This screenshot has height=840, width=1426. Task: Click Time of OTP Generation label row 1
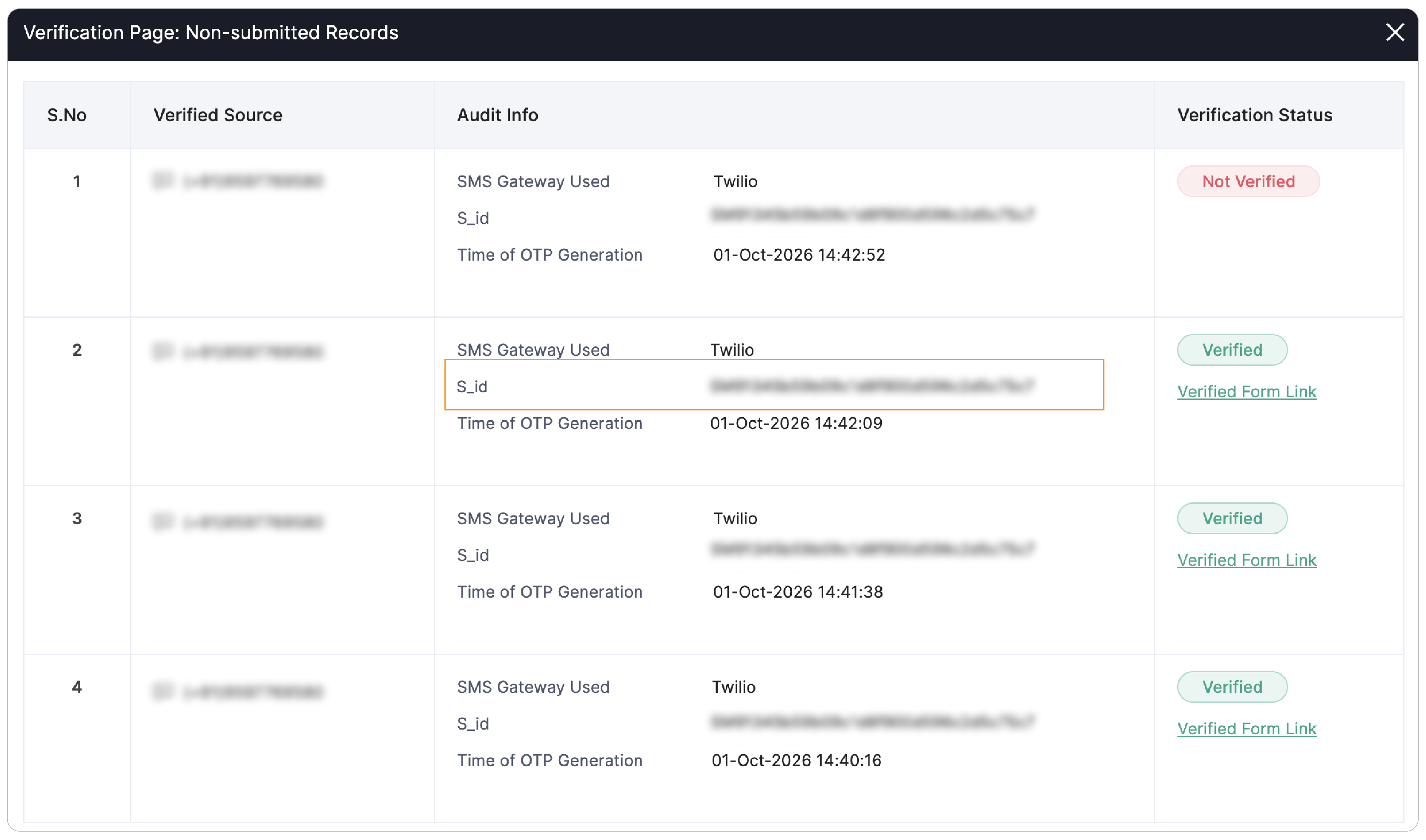point(550,255)
